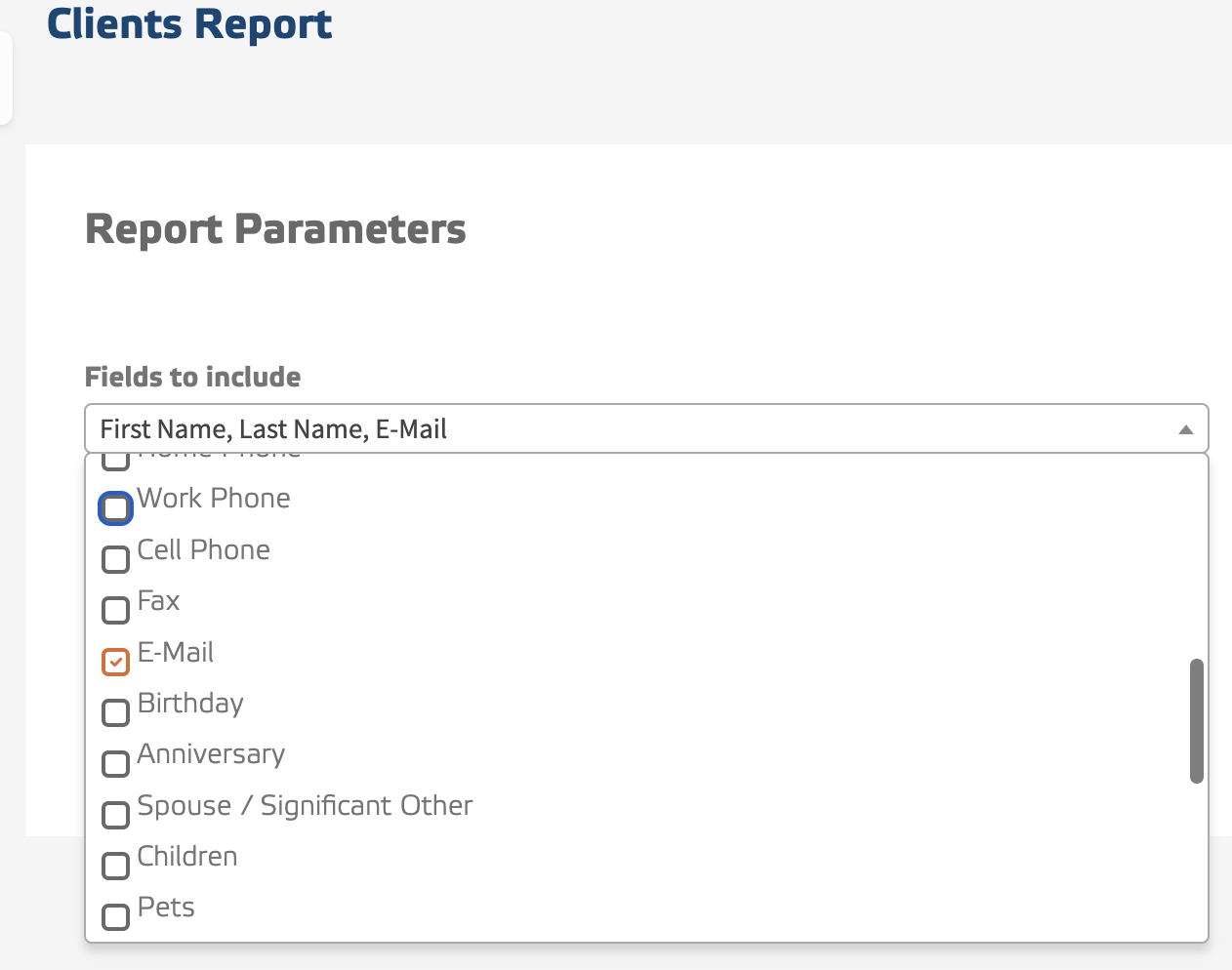This screenshot has width=1232, height=970.
Task: Click the upward chevron on the field selector
Action: (1185, 428)
